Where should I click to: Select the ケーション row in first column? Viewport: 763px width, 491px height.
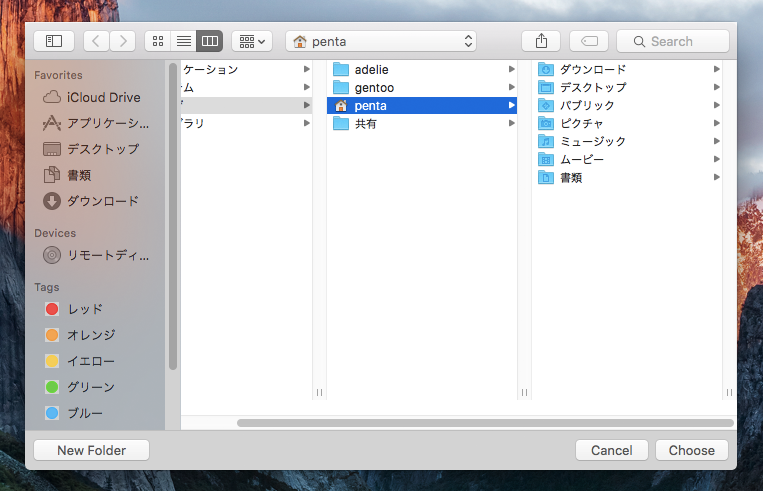coord(246,70)
